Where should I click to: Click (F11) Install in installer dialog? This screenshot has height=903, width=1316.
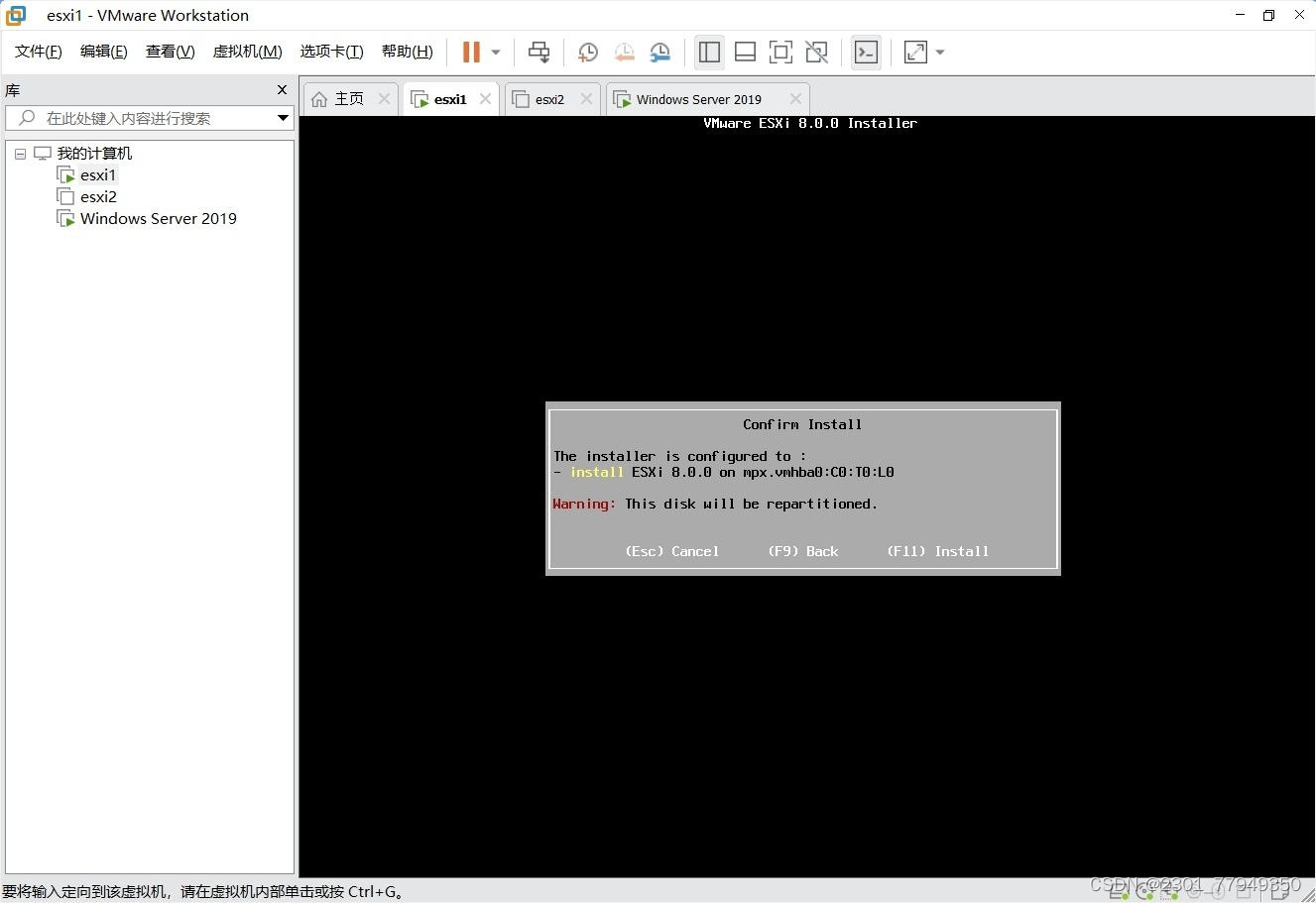(x=938, y=551)
